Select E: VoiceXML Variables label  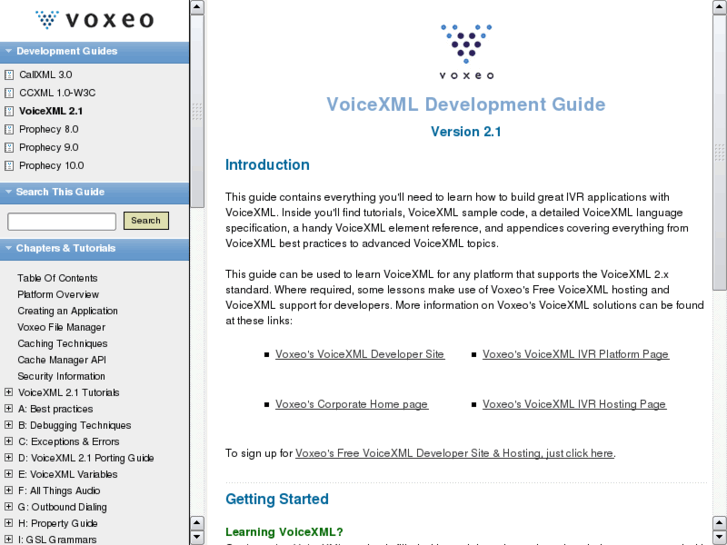[68, 474]
